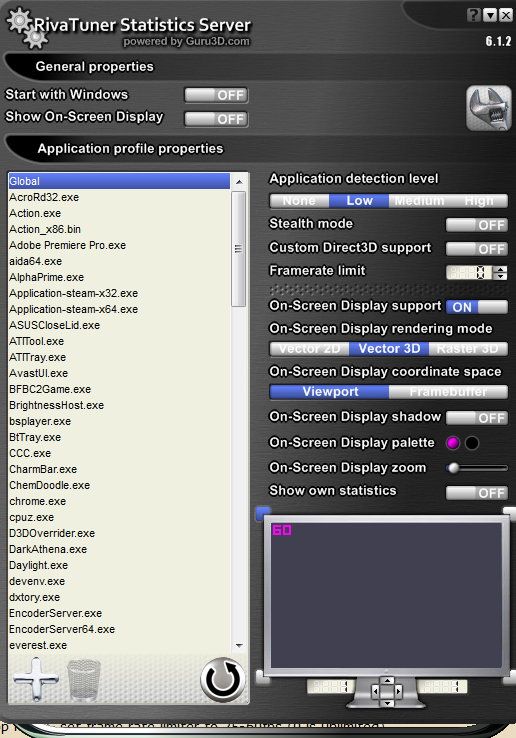Click the magenta On-Screen Display palette color
Viewport: 516px width, 738px height.
click(453, 443)
